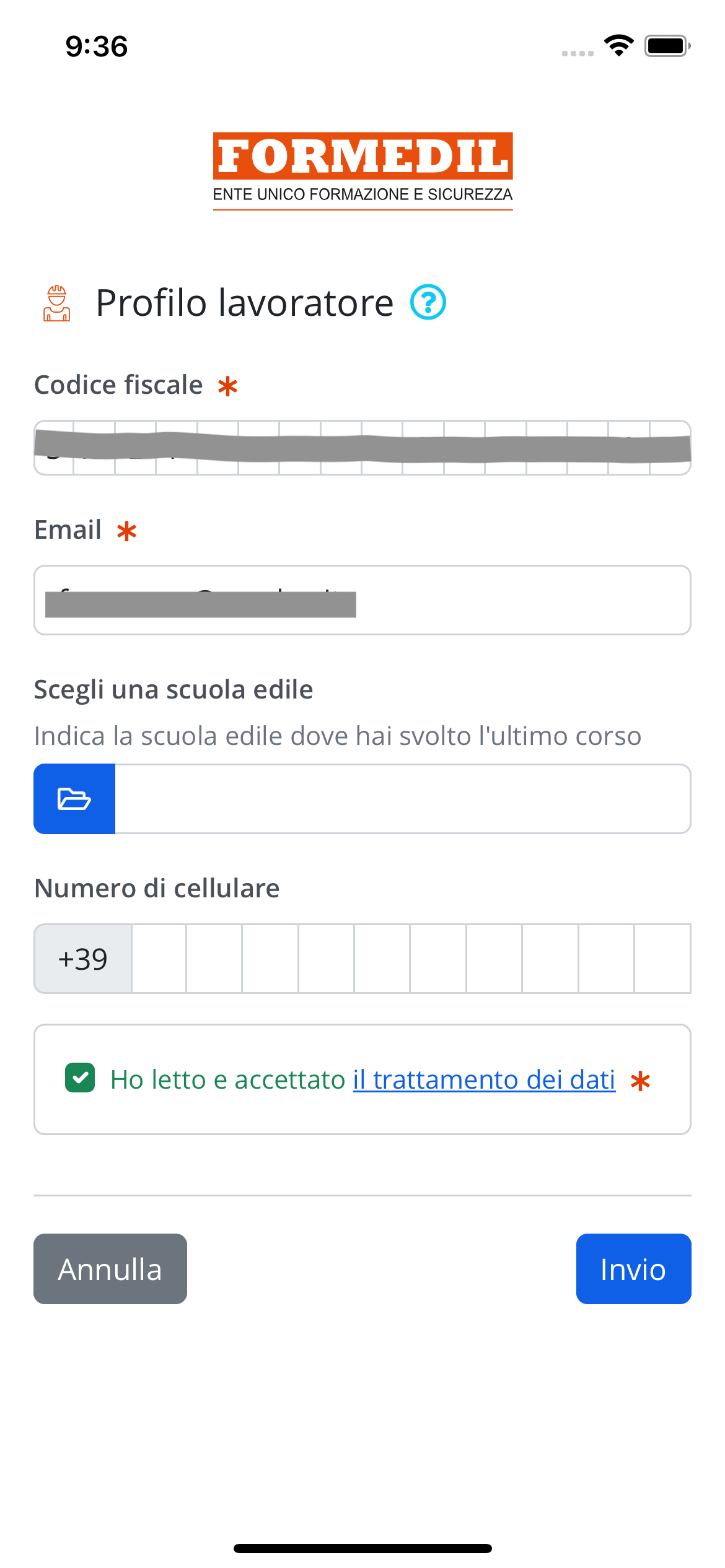The image size is (725, 1568).
Task: Open the scuola edile selection field
Action: [403, 798]
